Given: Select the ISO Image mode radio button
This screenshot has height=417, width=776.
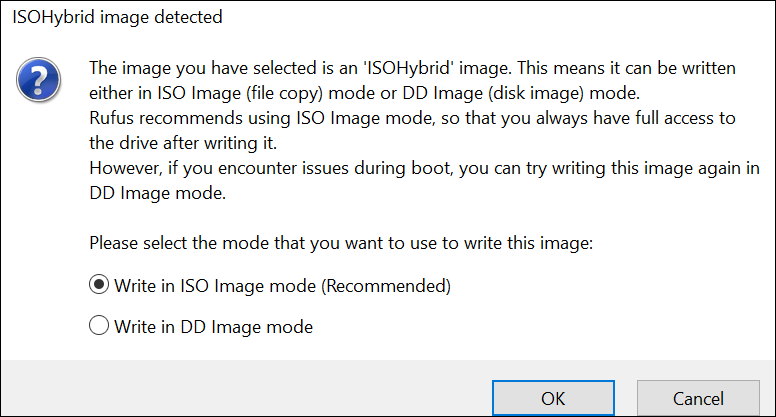Looking at the screenshot, I should tap(99, 285).
